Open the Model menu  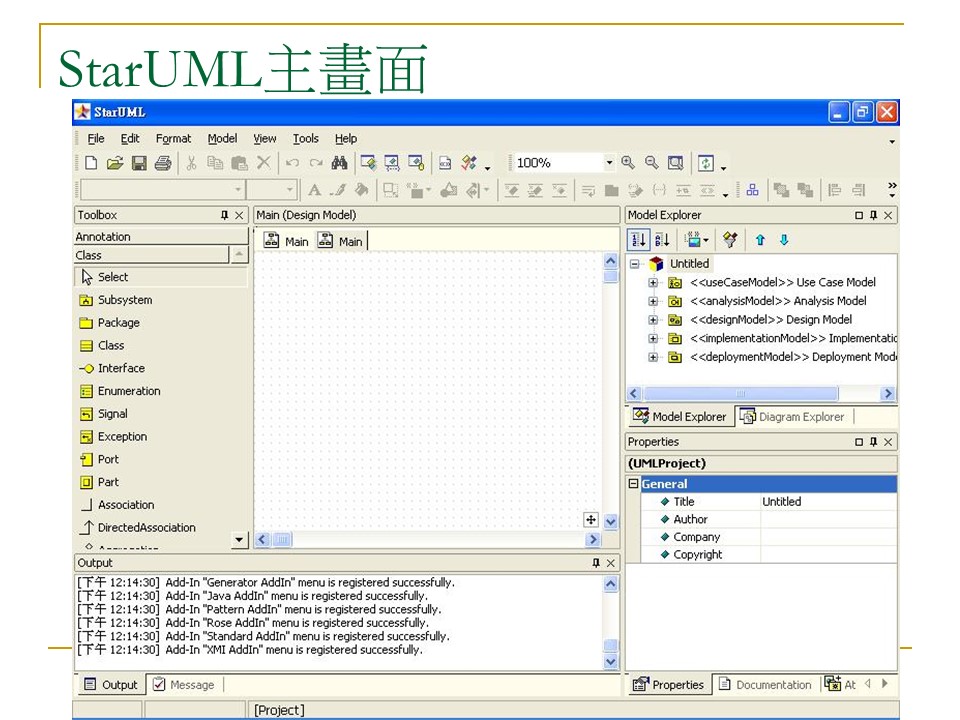pos(222,139)
